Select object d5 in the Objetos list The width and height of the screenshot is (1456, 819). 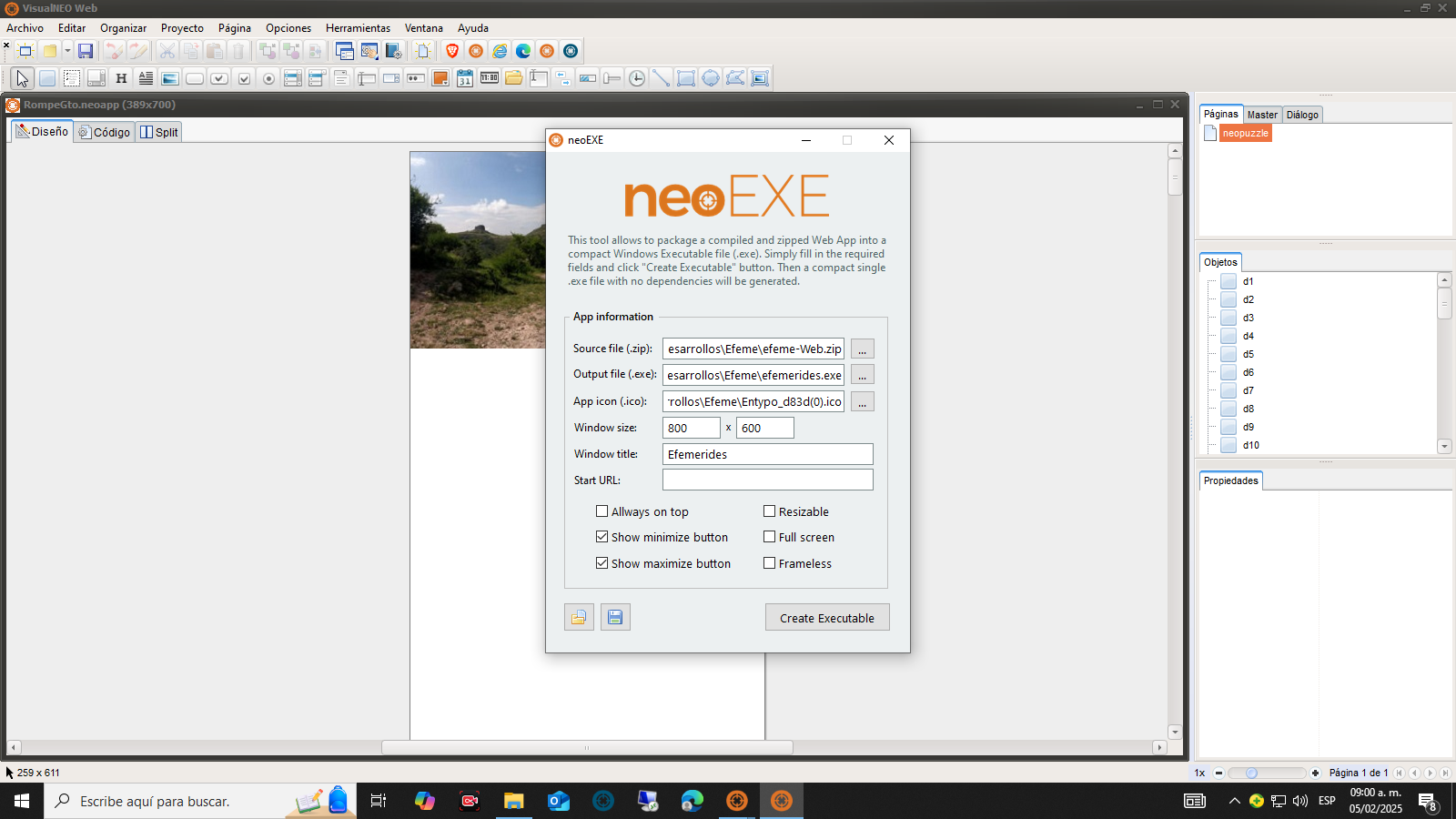pyautogui.click(x=1249, y=354)
